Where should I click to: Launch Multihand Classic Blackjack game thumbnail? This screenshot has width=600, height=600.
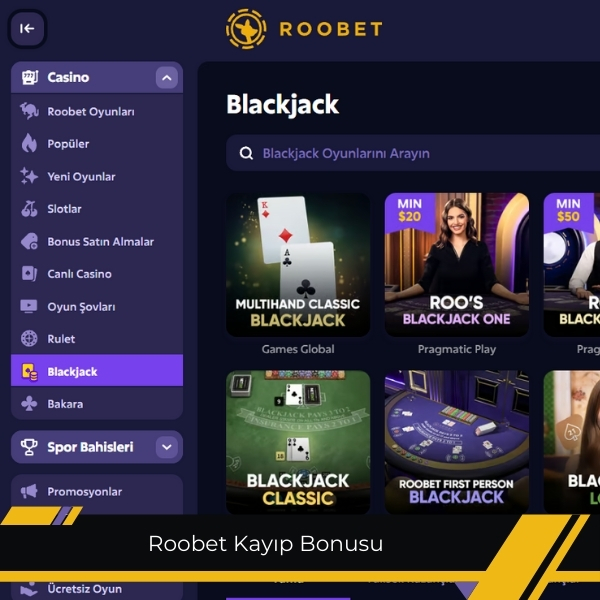point(298,265)
